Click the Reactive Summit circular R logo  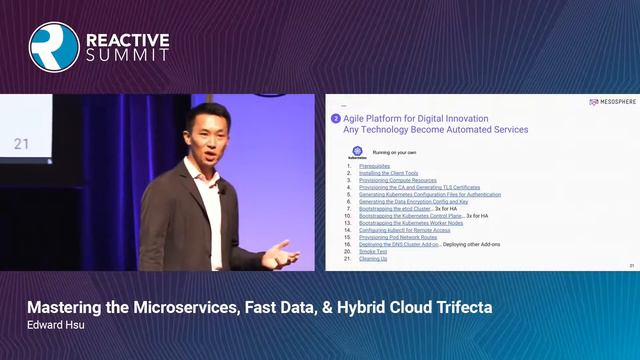(x=54, y=47)
